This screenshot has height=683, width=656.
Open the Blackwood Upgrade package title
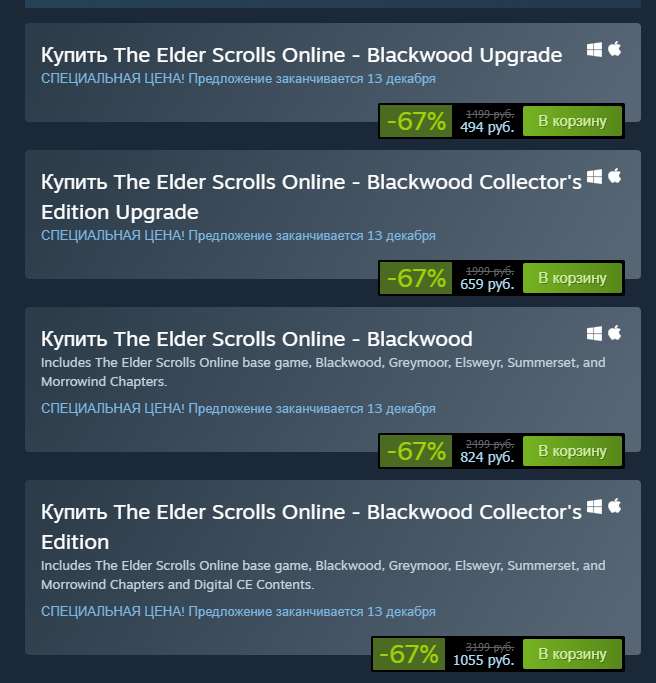[x=301, y=55]
